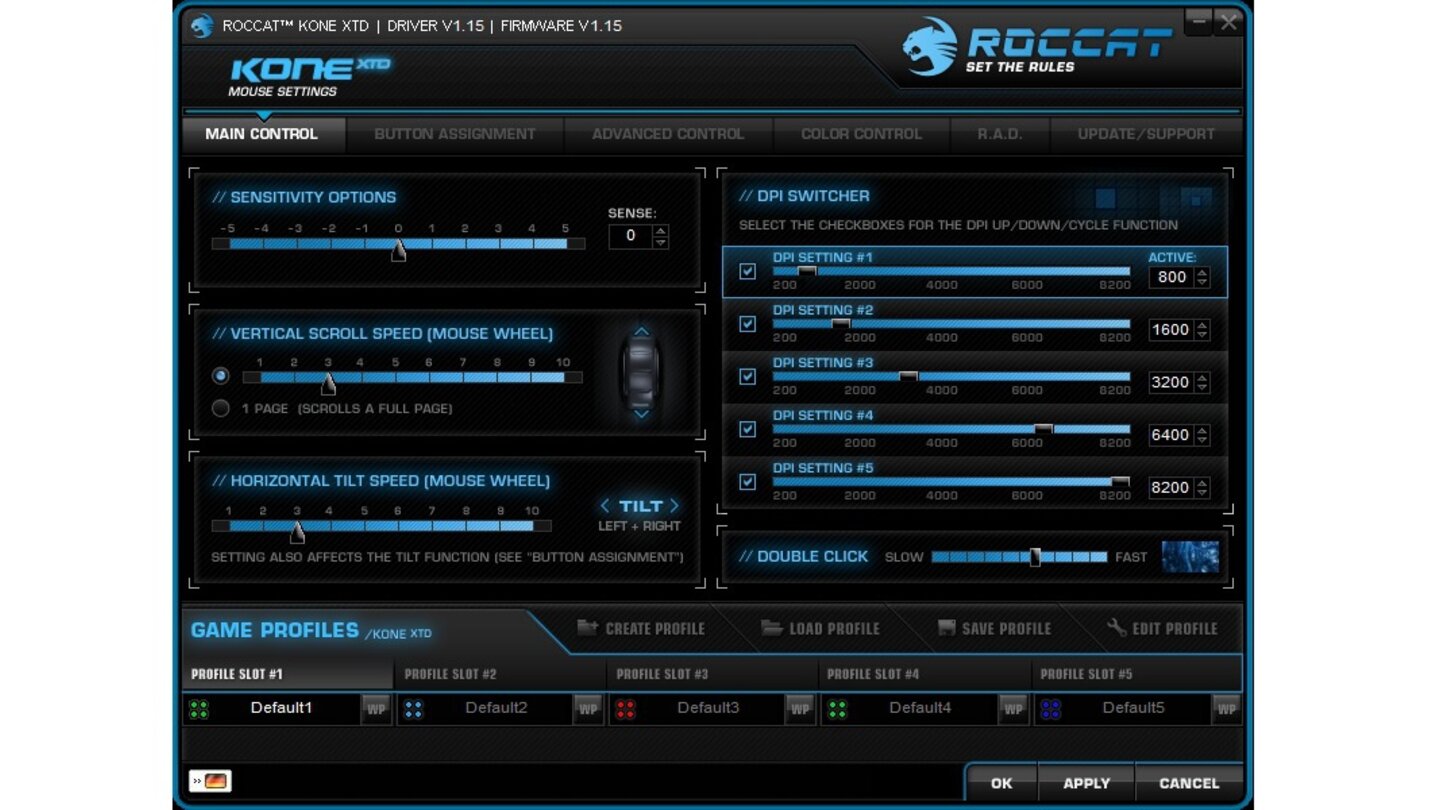
Task: Minimize the ROCCAT driver window
Action: (x=1198, y=21)
